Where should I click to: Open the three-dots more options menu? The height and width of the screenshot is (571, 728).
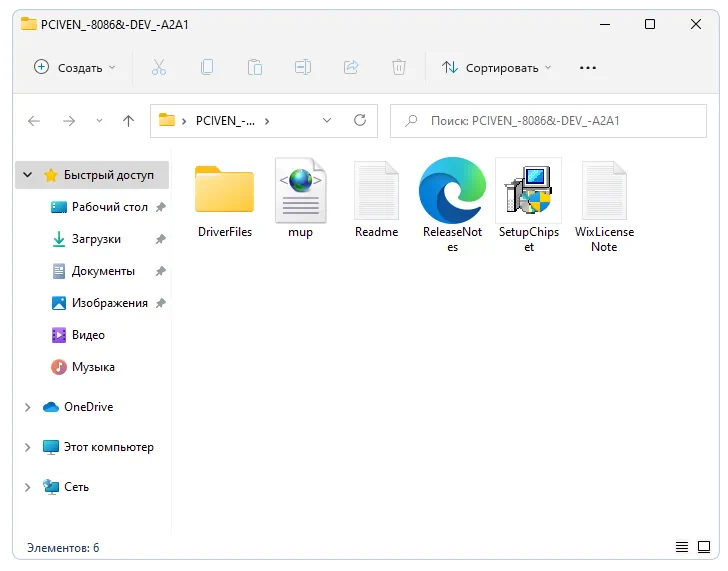tap(588, 68)
